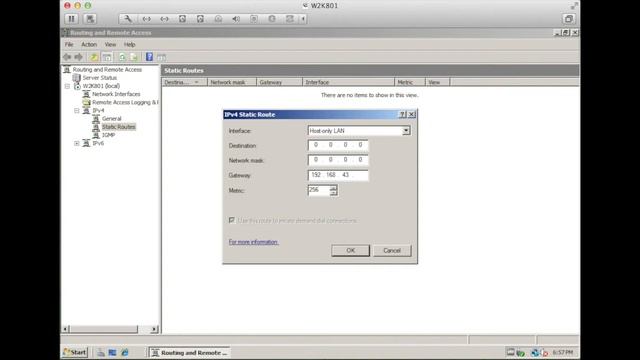This screenshot has width=640, height=360.
Task: Open Server Manager from the quick launch
Action: click(100, 353)
